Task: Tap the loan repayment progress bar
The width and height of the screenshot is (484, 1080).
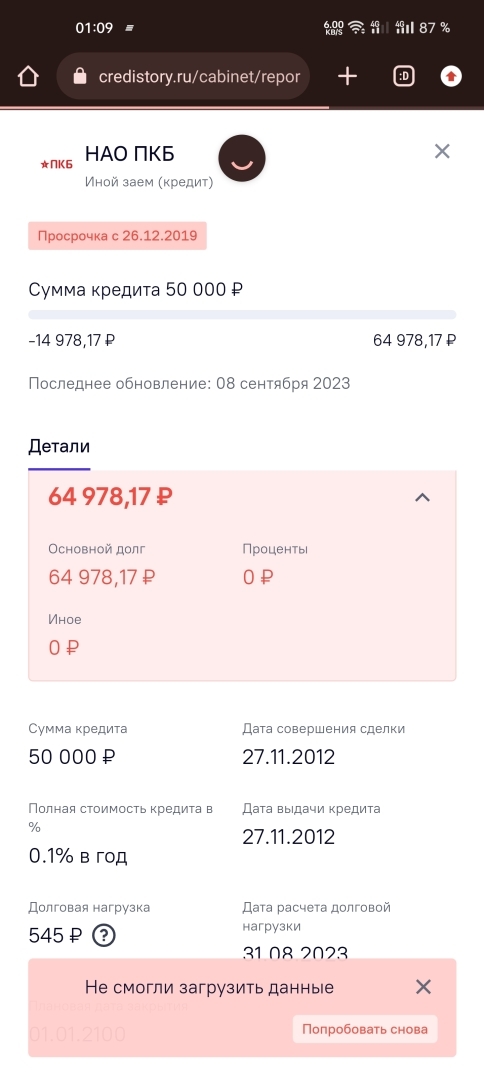Action: [242, 315]
